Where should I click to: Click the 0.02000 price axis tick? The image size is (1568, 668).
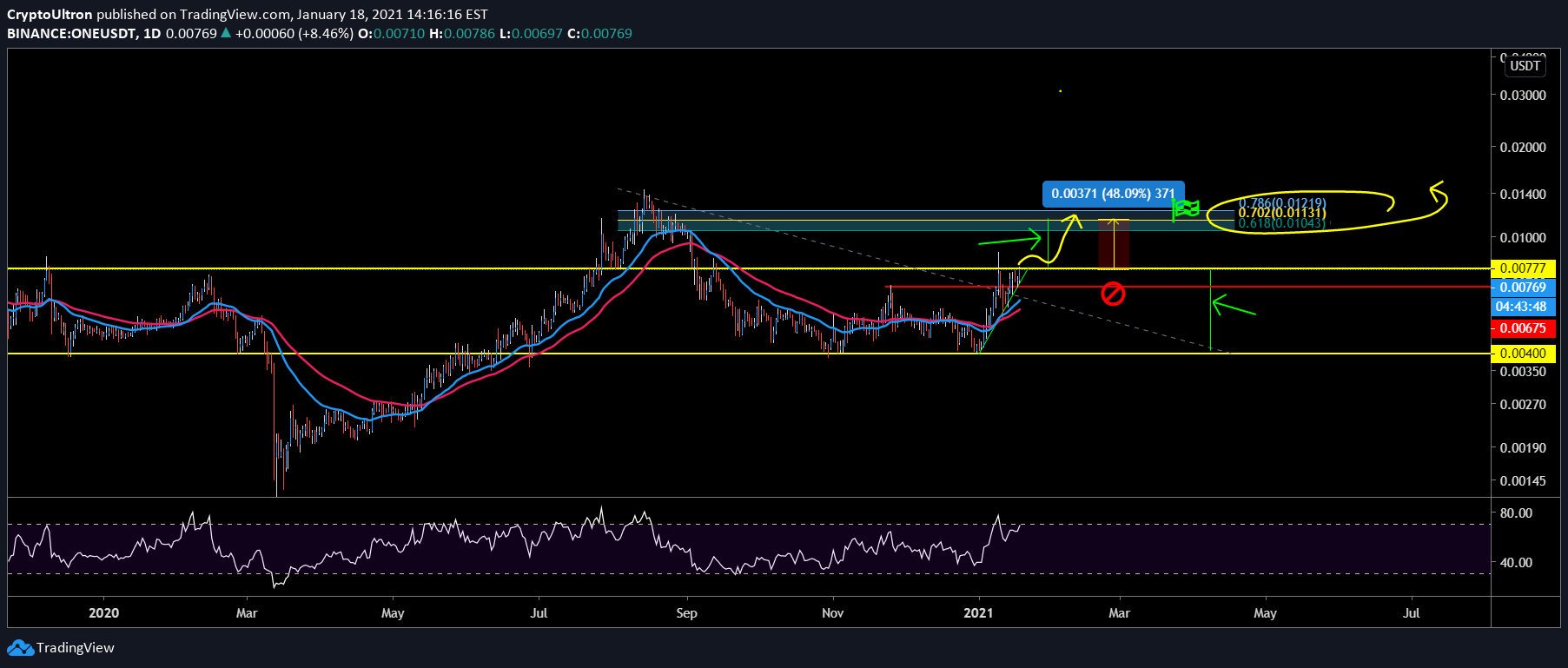tap(1523, 147)
